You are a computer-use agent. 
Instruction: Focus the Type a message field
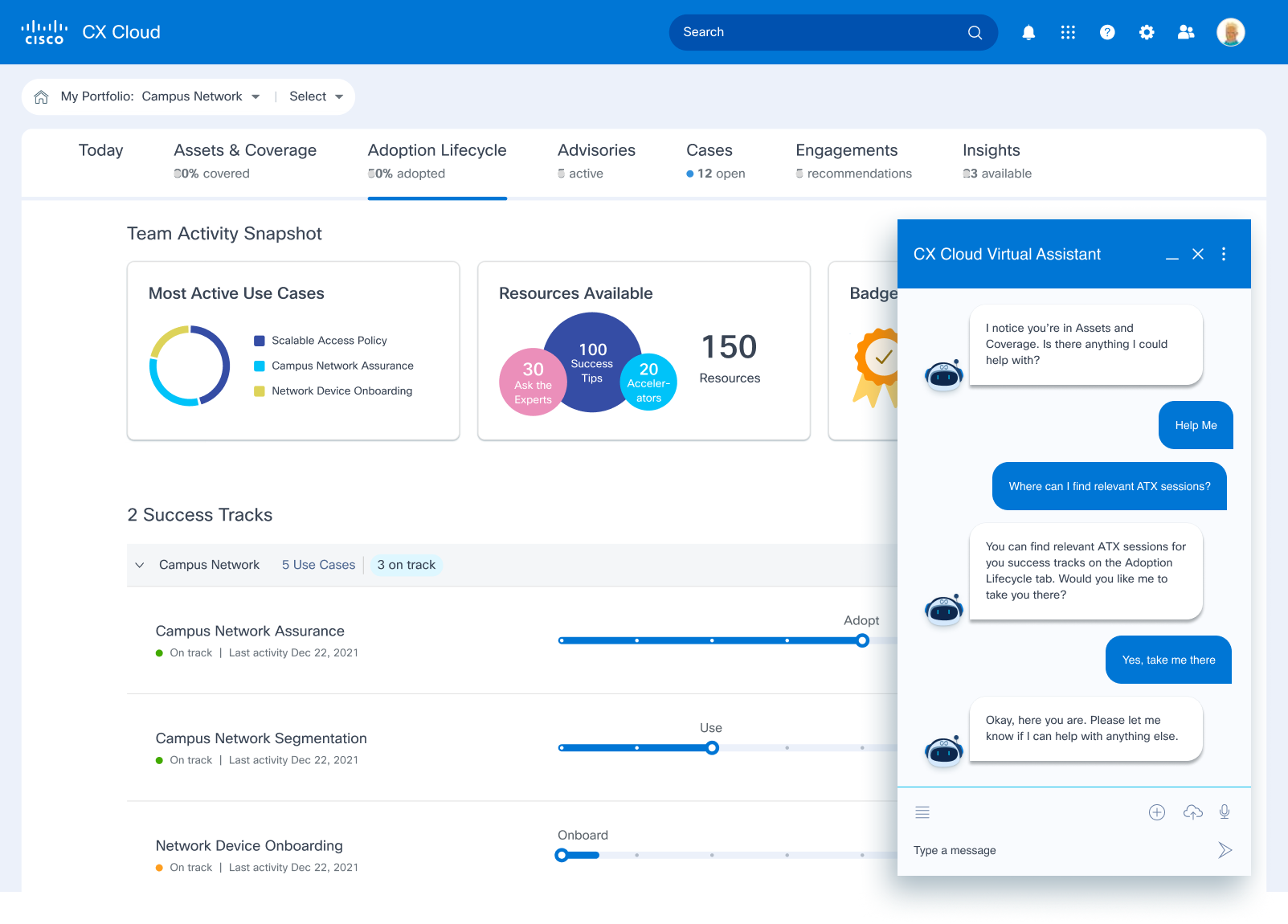(x=1061, y=850)
